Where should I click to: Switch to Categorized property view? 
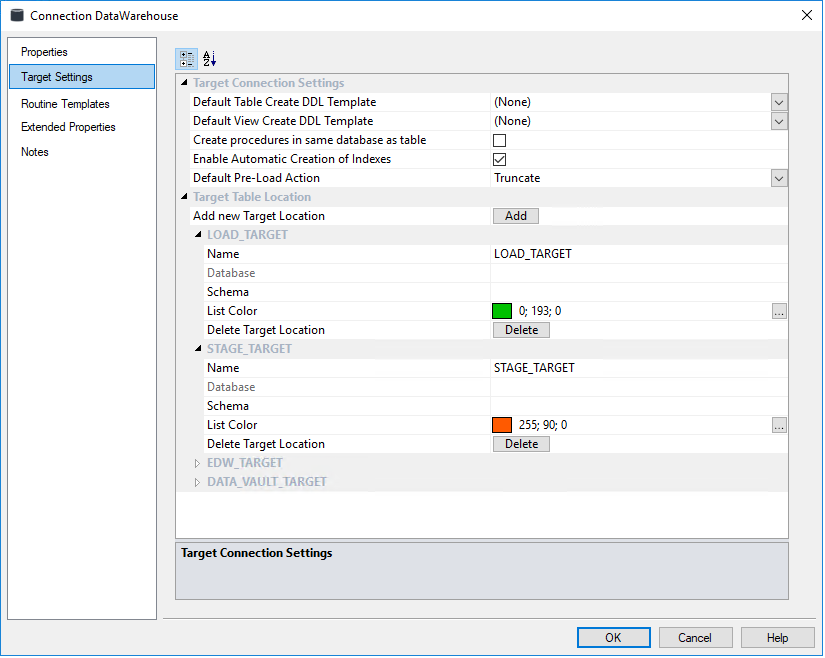[x=186, y=58]
